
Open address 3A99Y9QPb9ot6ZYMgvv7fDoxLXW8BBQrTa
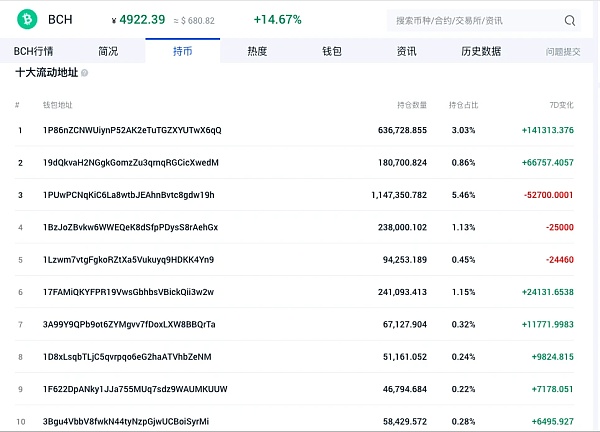[129, 324]
